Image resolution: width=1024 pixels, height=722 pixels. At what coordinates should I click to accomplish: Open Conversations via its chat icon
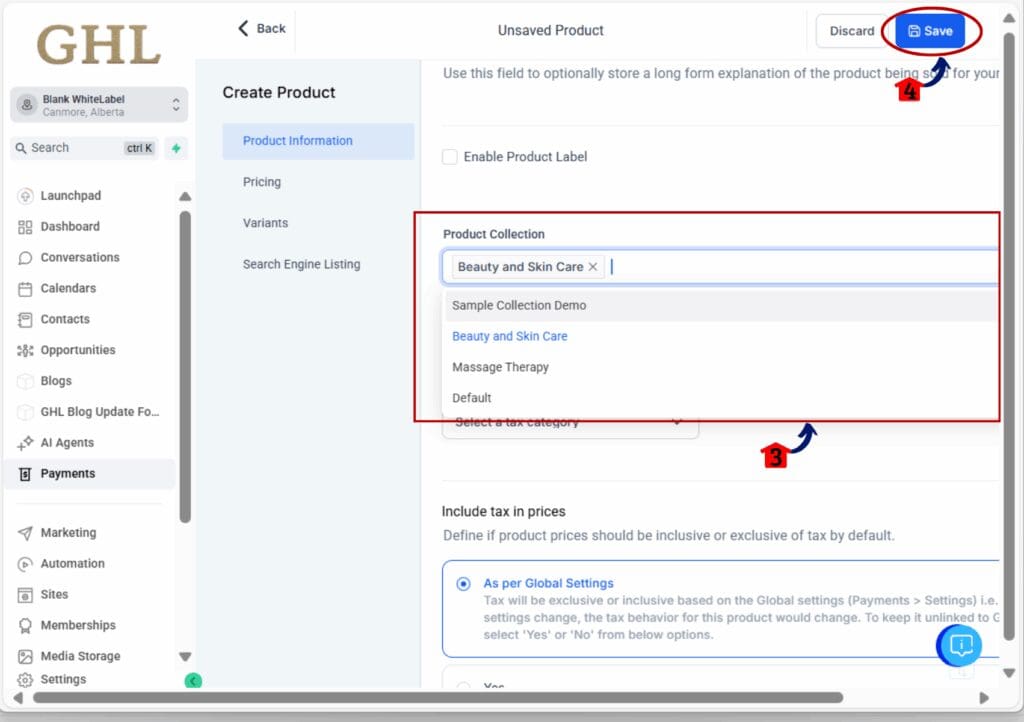25,258
